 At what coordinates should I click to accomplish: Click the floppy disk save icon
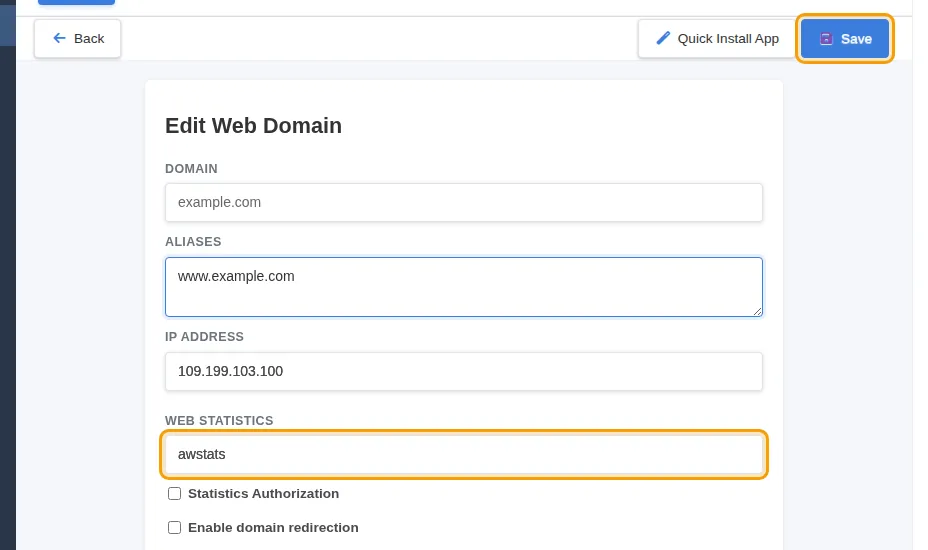click(826, 38)
